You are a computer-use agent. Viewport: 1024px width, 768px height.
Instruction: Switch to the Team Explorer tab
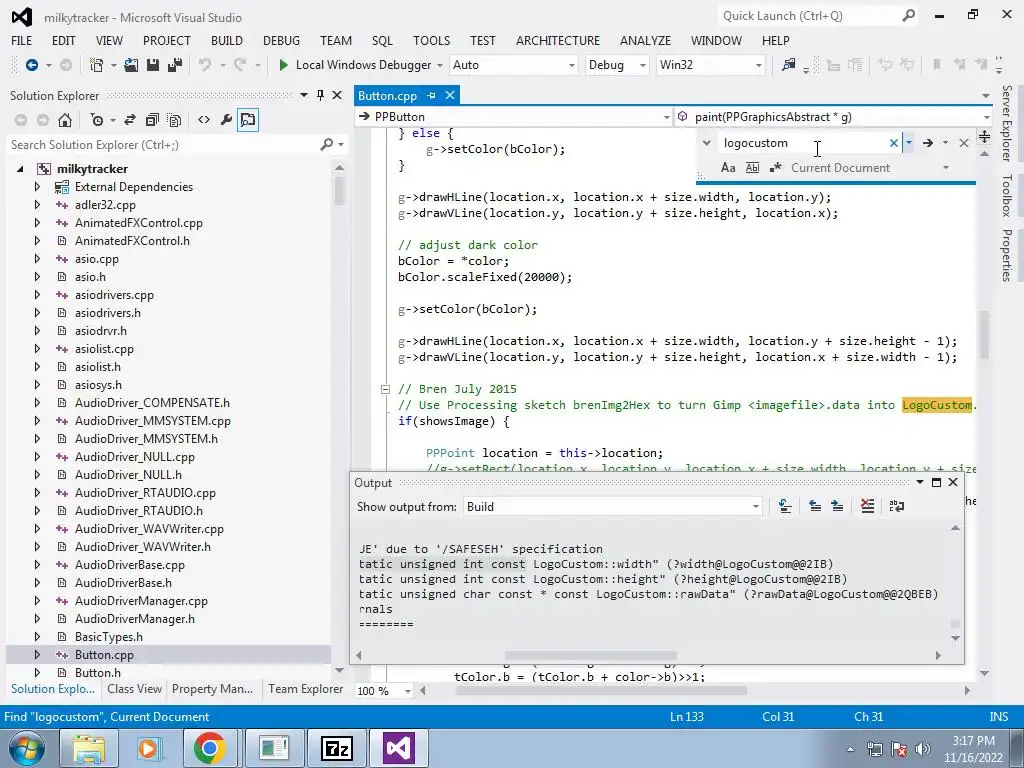point(305,689)
